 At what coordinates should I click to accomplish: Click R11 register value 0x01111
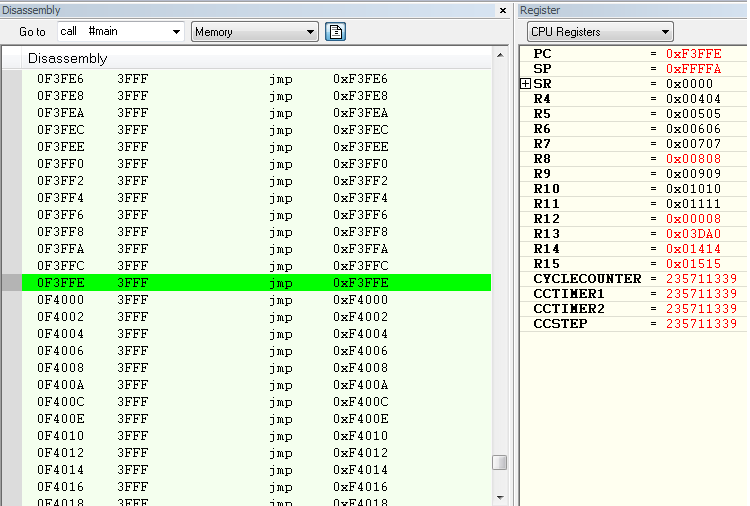(x=694, y=204)
